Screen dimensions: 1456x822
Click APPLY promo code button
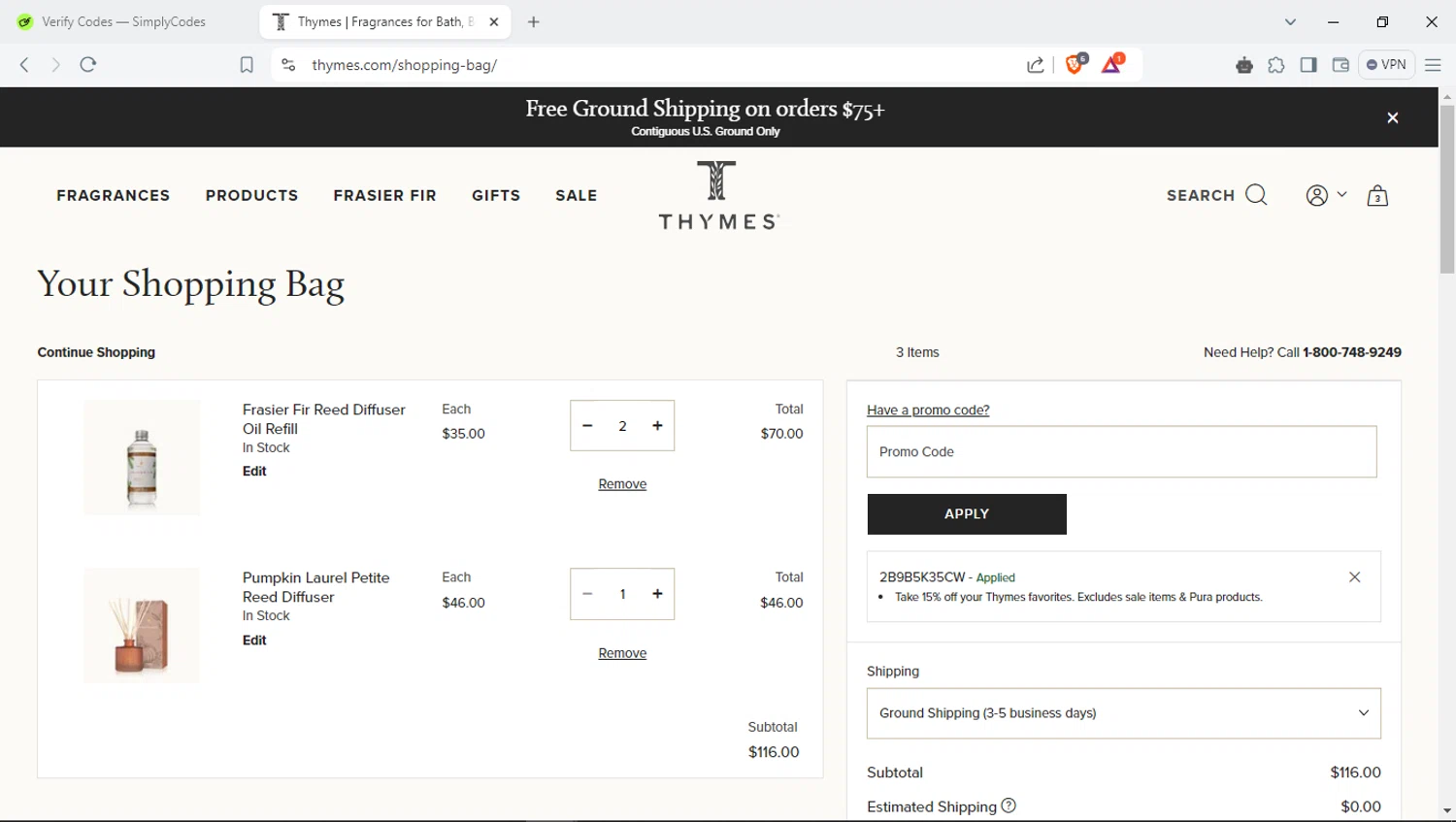(x=967, y=514)
